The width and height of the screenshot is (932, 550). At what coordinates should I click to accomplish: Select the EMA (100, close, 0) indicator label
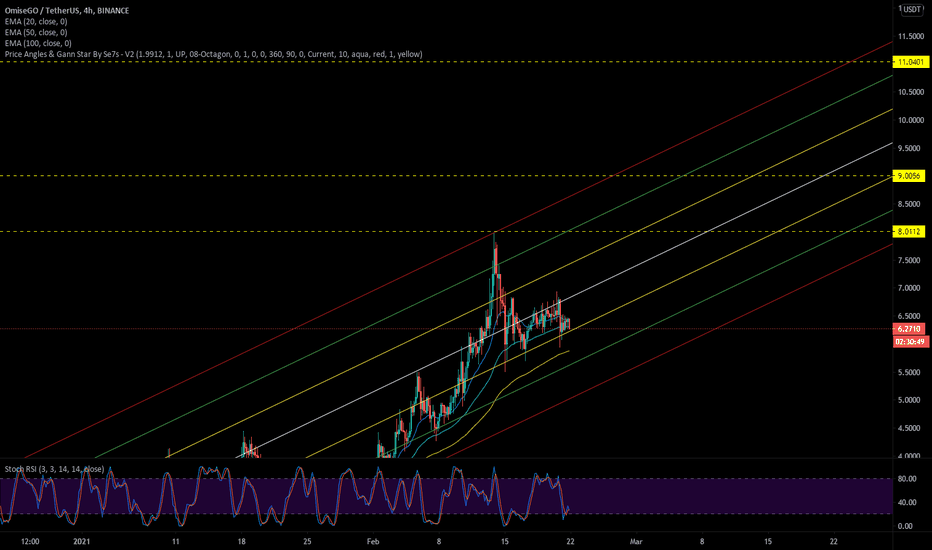[38, 43]
